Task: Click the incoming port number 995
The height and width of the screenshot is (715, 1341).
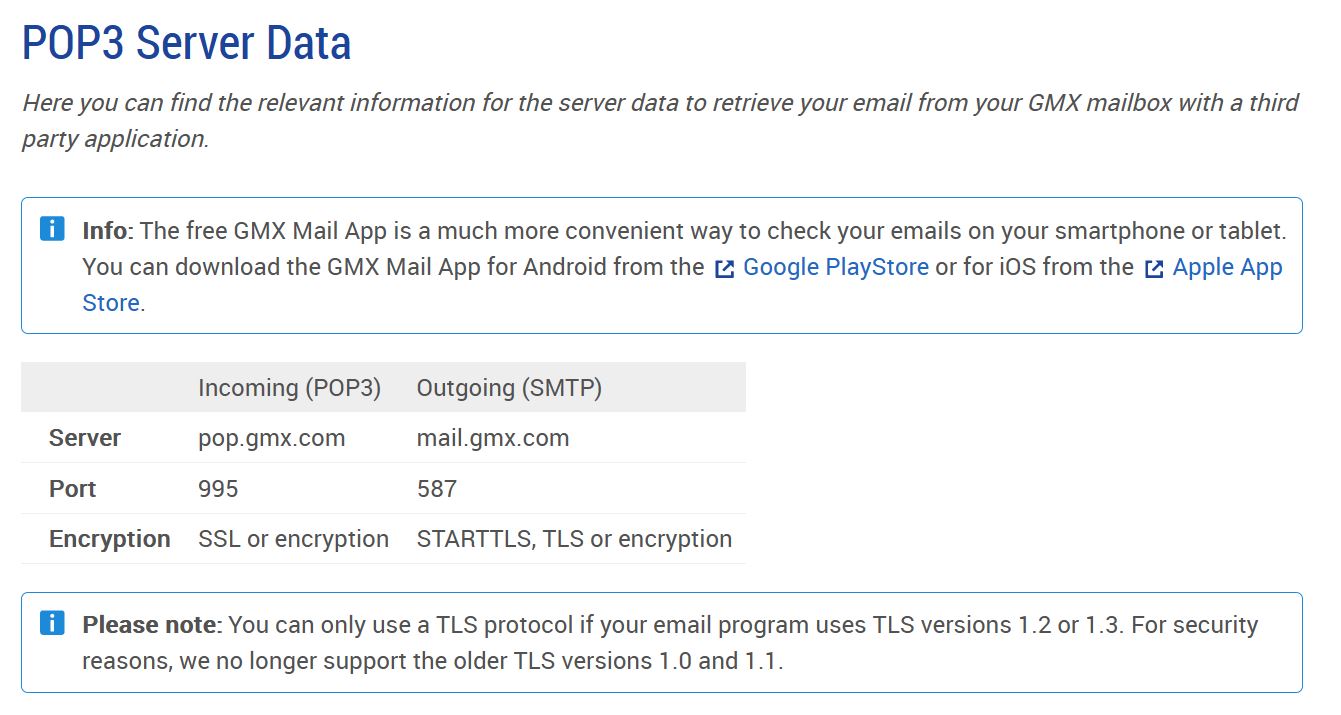Action: tap(218, 489)
